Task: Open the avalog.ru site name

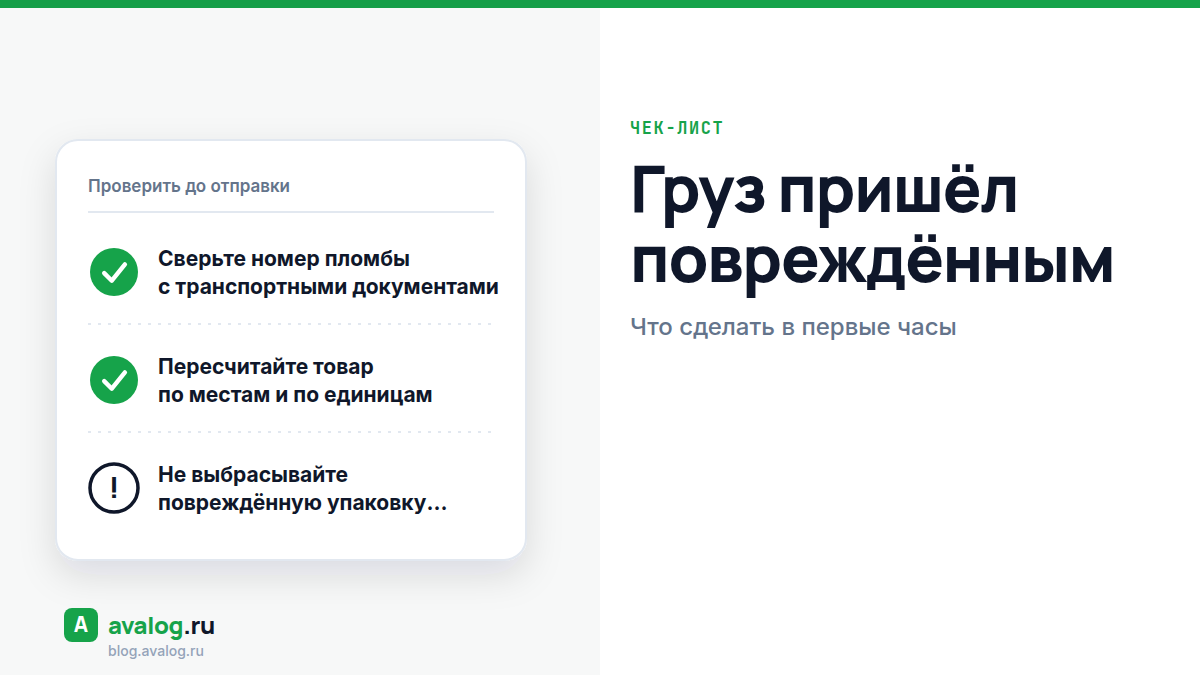Action: pyautogui.click(x=161, y=627)
